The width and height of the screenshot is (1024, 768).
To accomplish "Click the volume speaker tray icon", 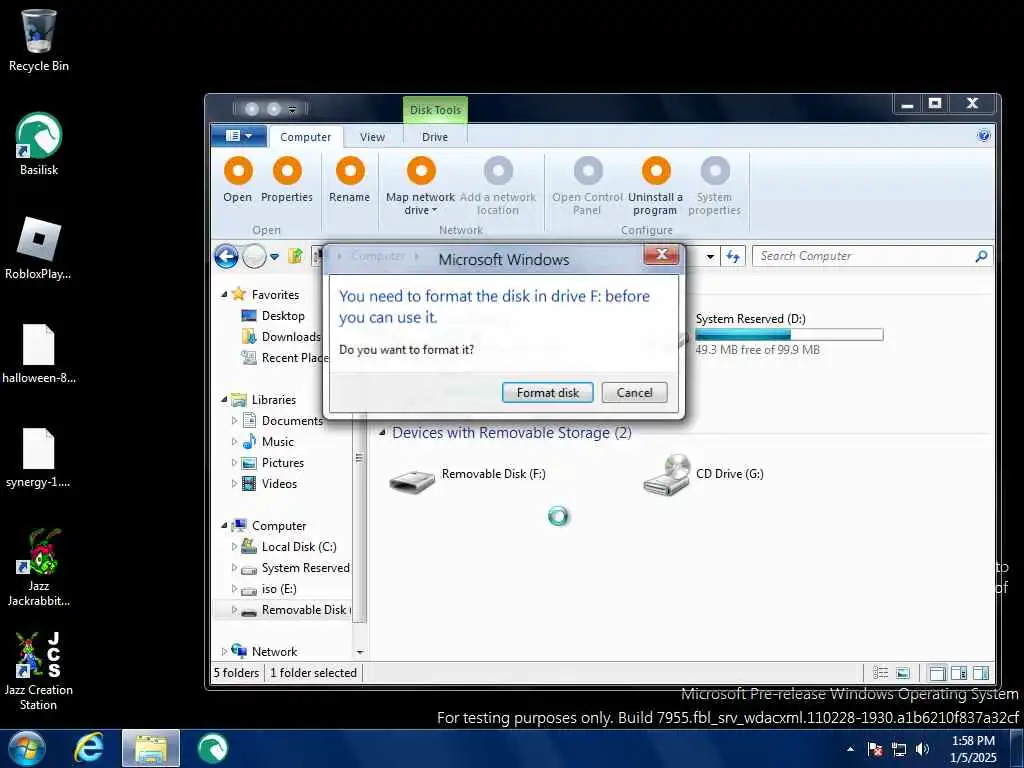I will [922, 749].
